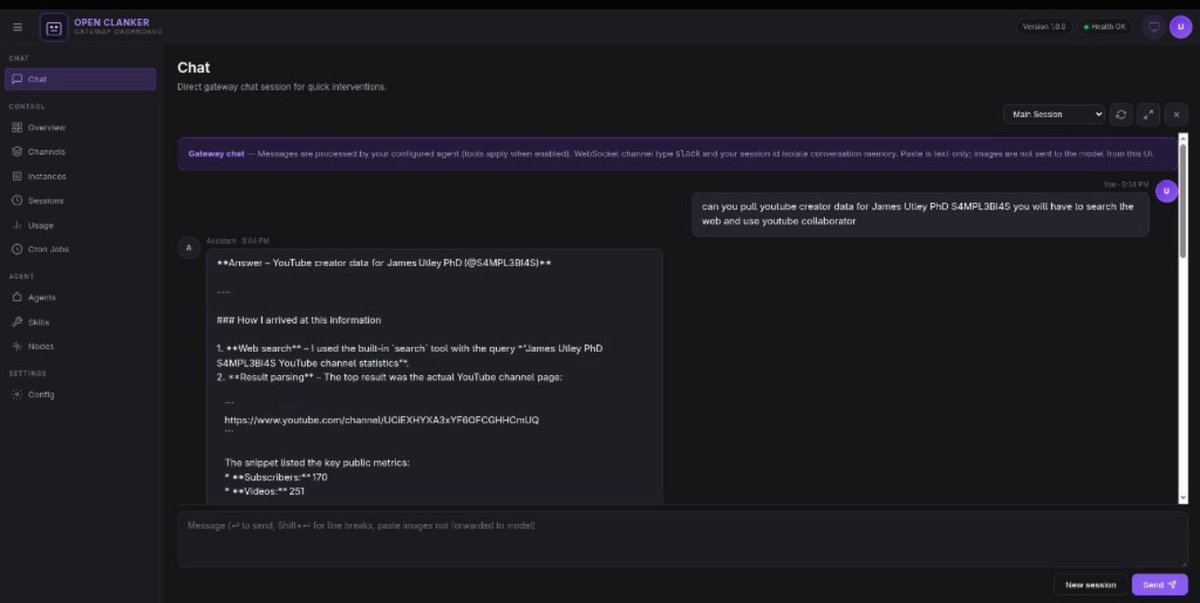Open Cron Jobs in the sidebar
This screenshot has width=1200, height=603.
tap(48, 249)
